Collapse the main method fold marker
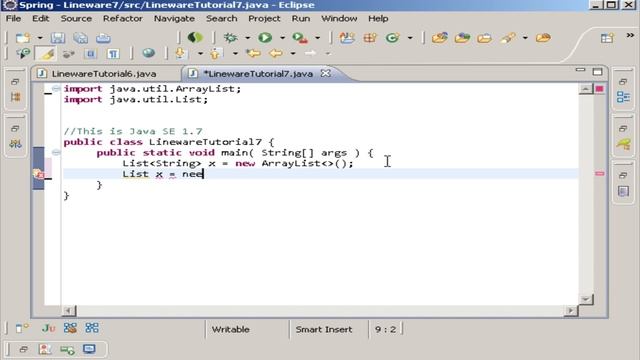This screenshot has height=360, width=640. (56, 152)
